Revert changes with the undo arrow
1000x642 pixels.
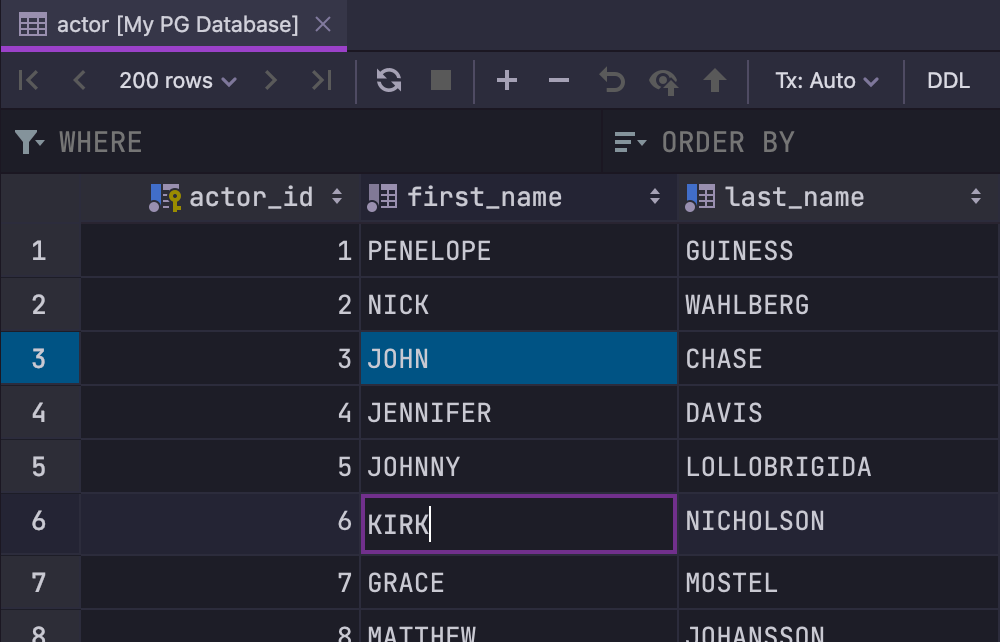click(x=611, y=81)
